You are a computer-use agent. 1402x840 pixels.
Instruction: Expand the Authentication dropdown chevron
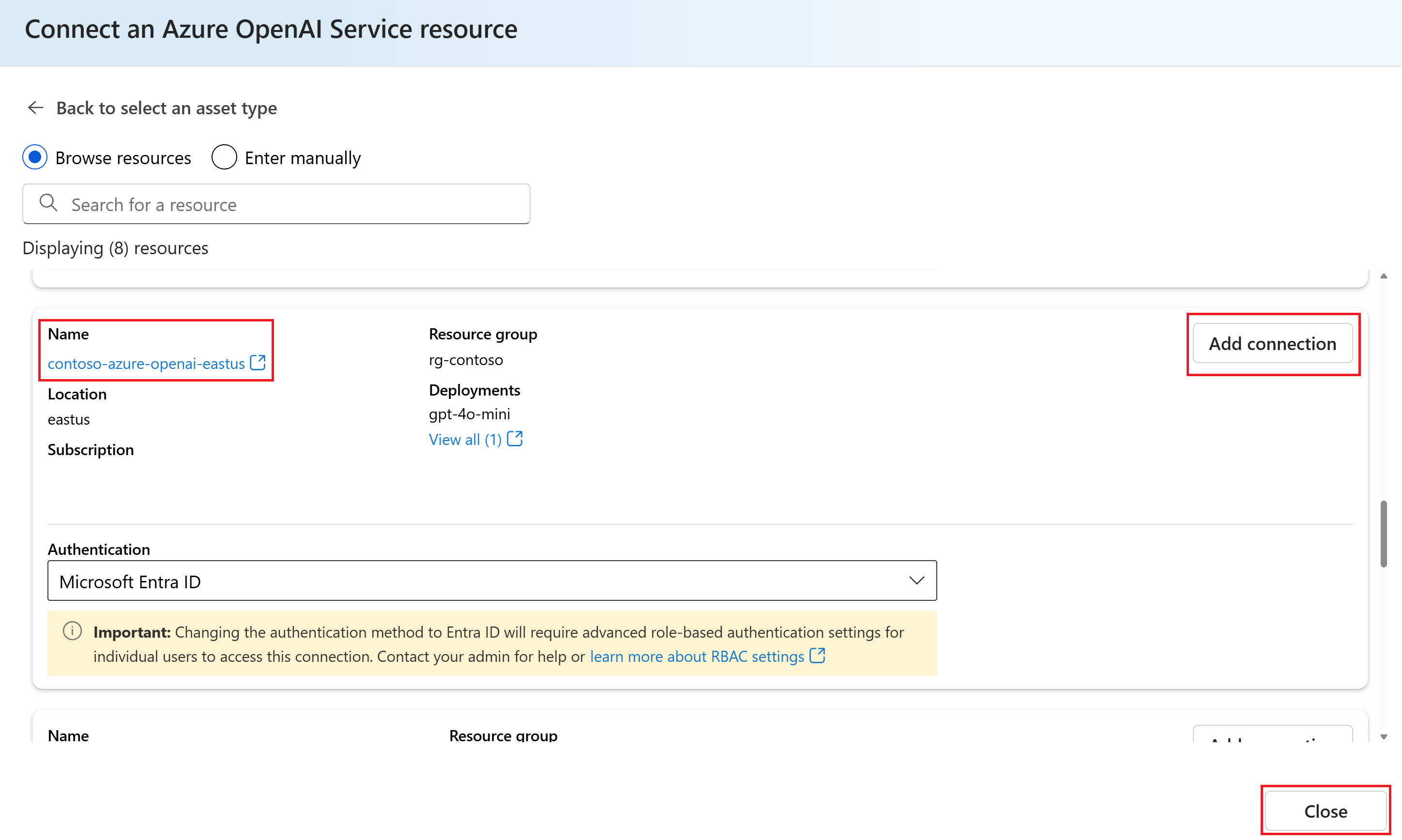pyautogui.click(x=916, y=580)
